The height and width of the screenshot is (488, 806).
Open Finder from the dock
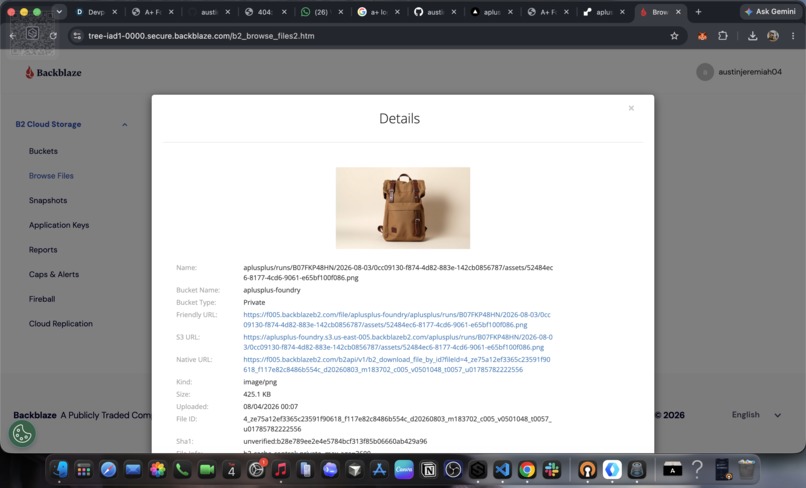(59, 469)
